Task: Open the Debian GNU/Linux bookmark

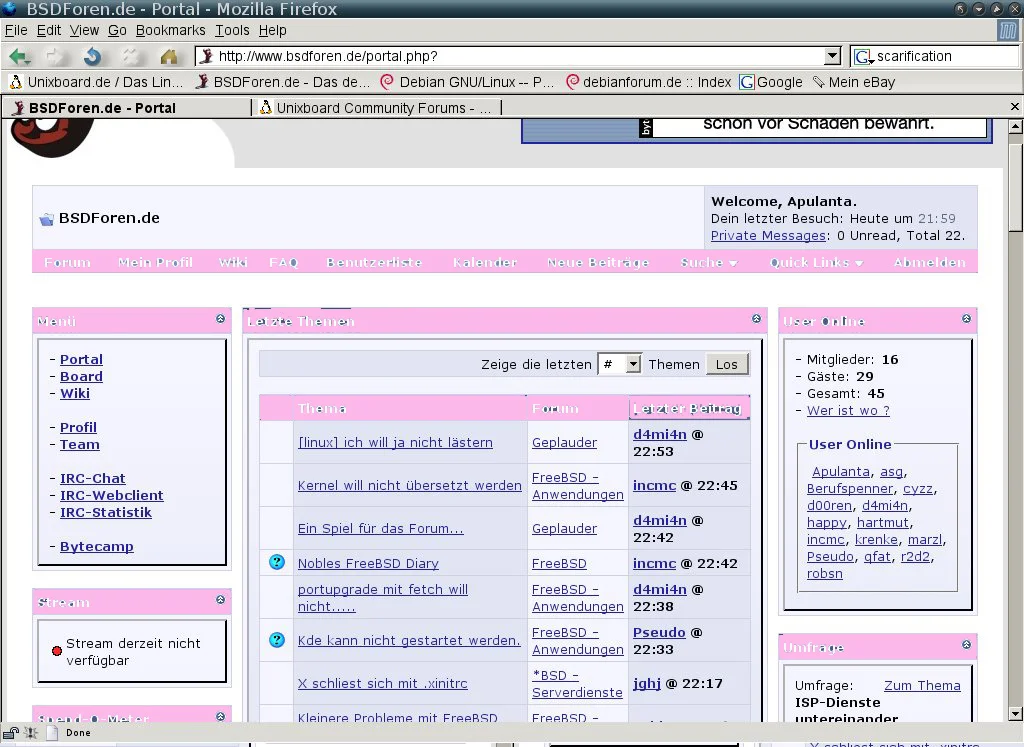Action: click(466, 82)
